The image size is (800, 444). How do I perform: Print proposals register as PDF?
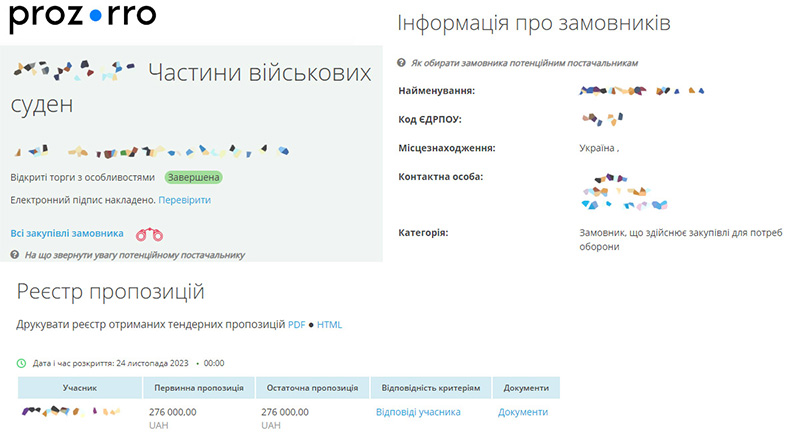(x=296, y=325)
